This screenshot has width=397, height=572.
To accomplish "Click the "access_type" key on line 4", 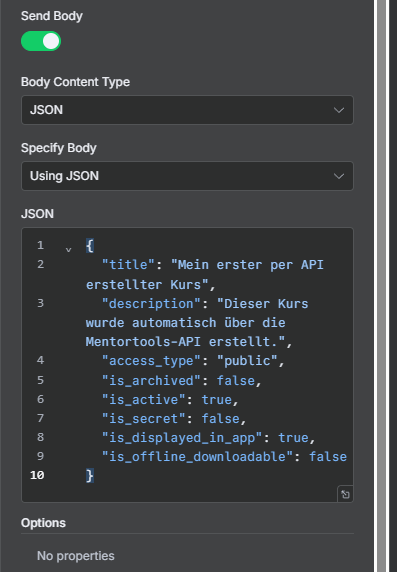I will tap(152, 361).
